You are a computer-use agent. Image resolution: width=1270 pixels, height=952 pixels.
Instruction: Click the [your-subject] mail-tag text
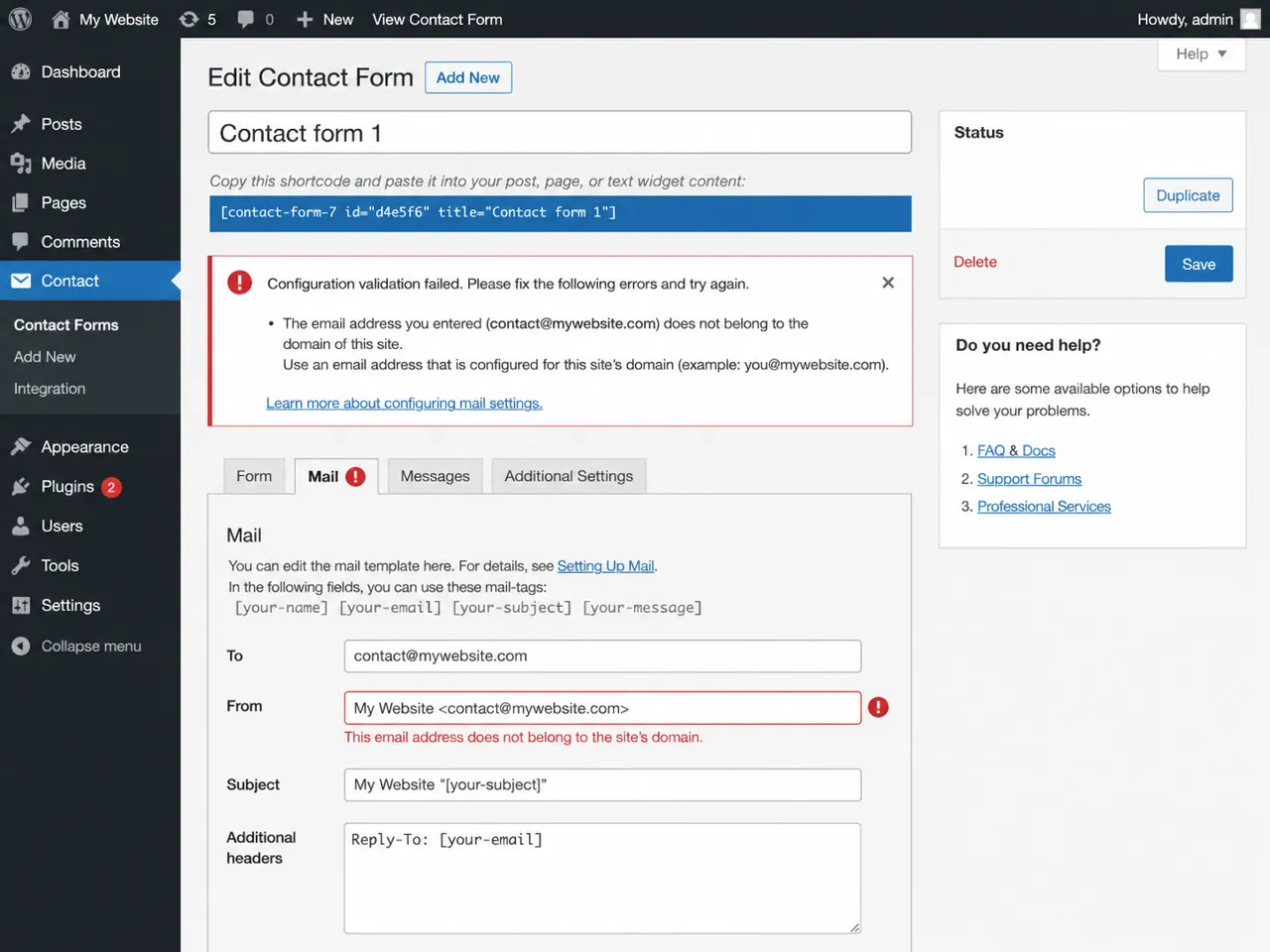point(512,607)
